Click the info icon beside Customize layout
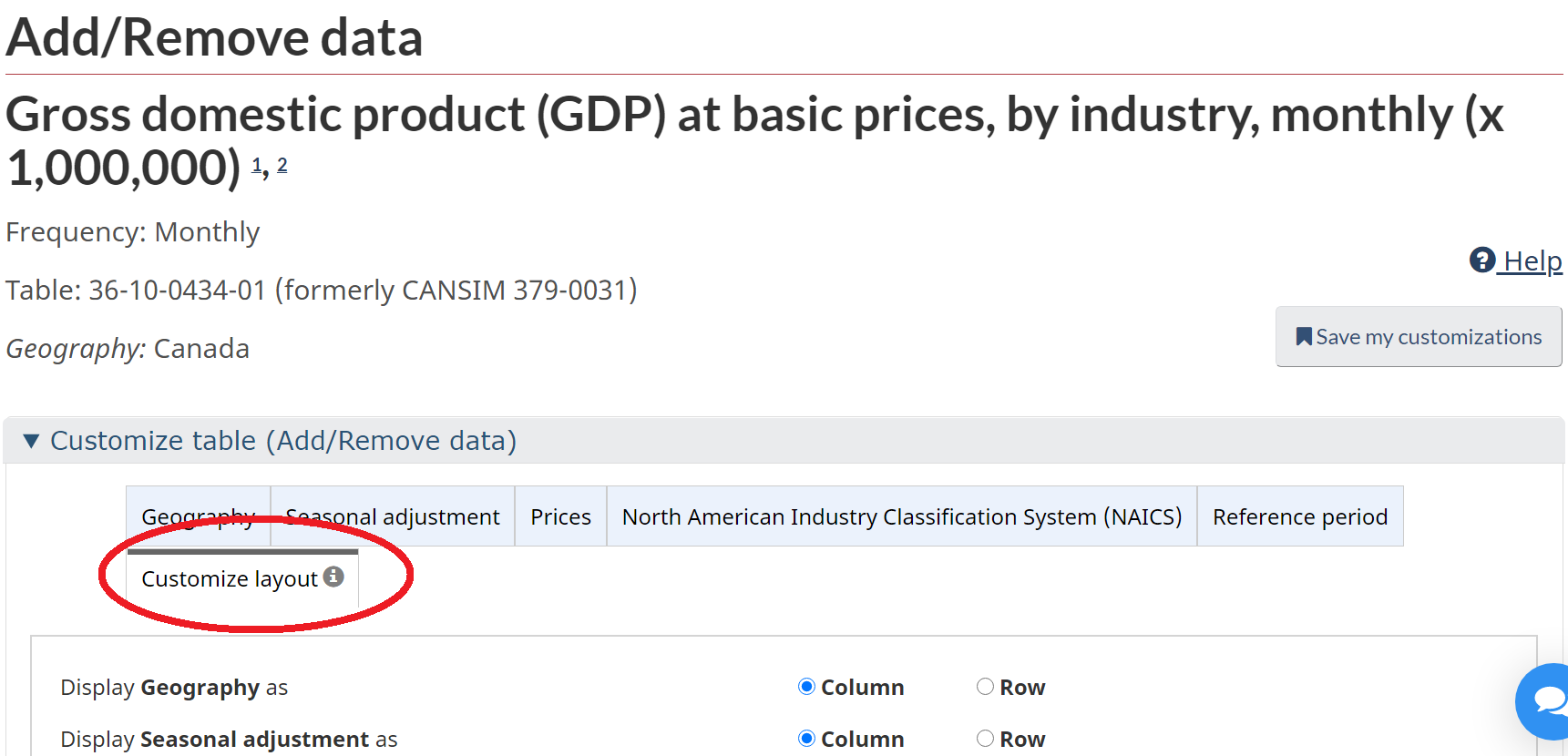This screenshot has width=1568, height=756. click(334, 577)
